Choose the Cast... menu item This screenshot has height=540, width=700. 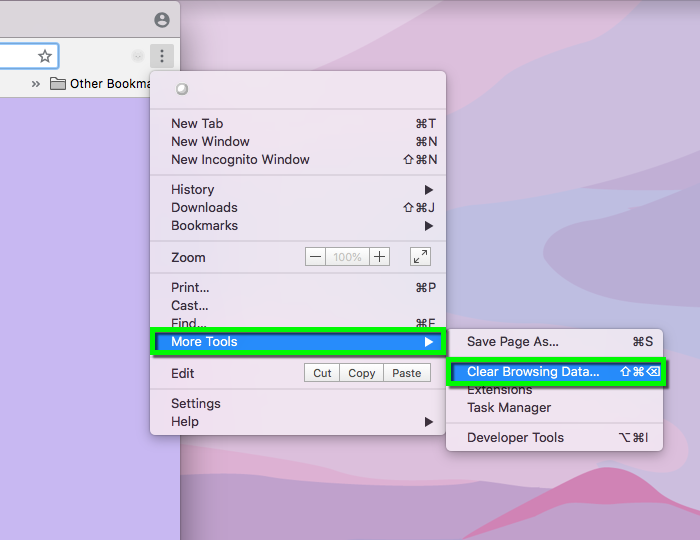tap(298, 305)
